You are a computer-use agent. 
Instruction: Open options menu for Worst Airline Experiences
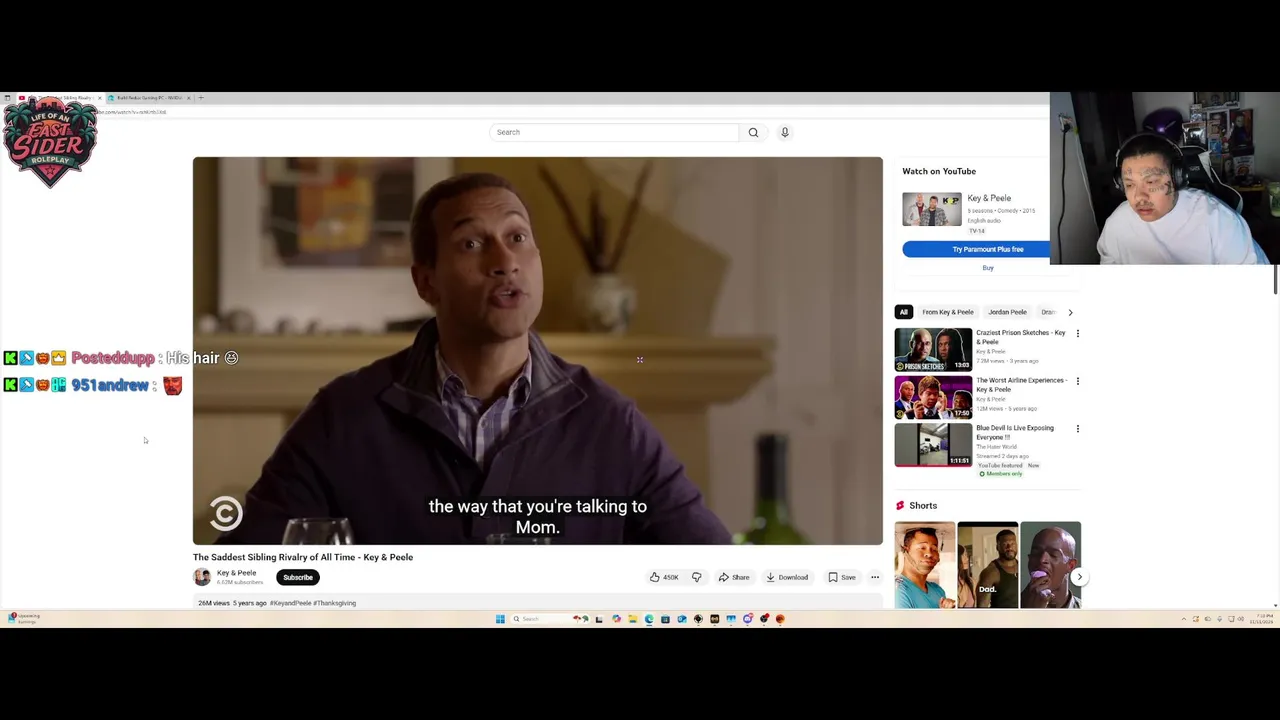1077,381
